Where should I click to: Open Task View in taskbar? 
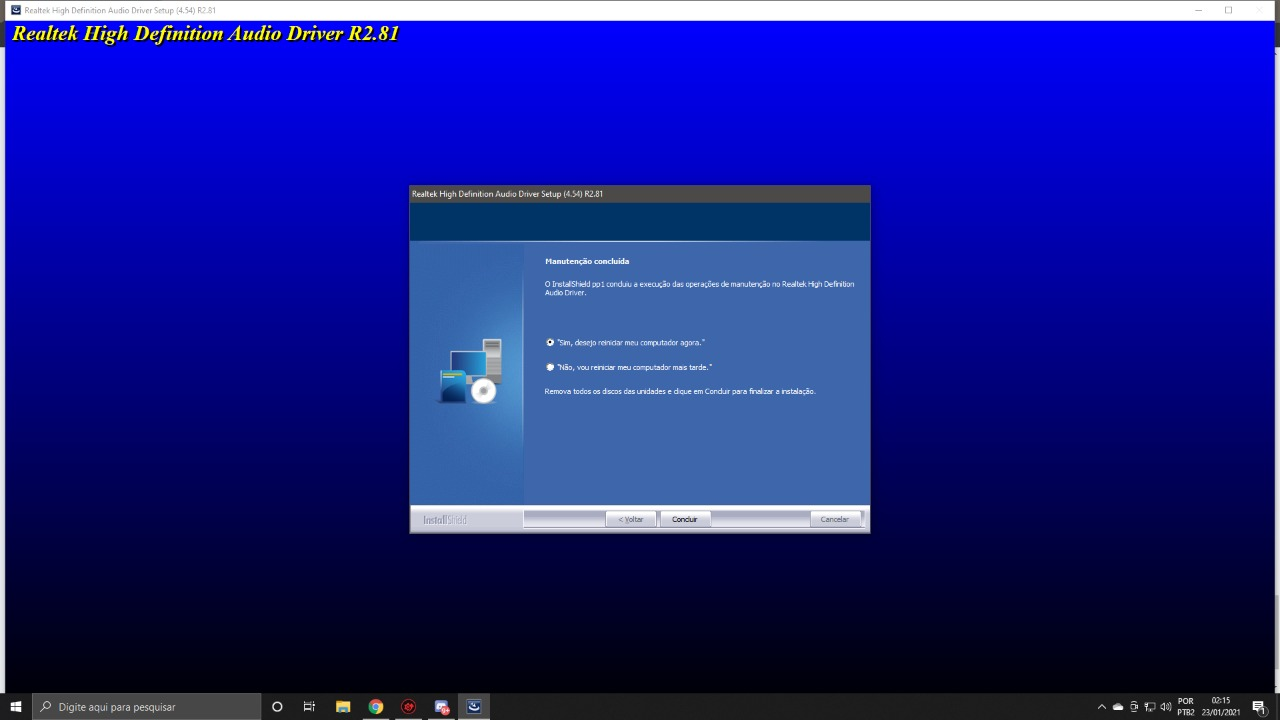pos(309,707)
